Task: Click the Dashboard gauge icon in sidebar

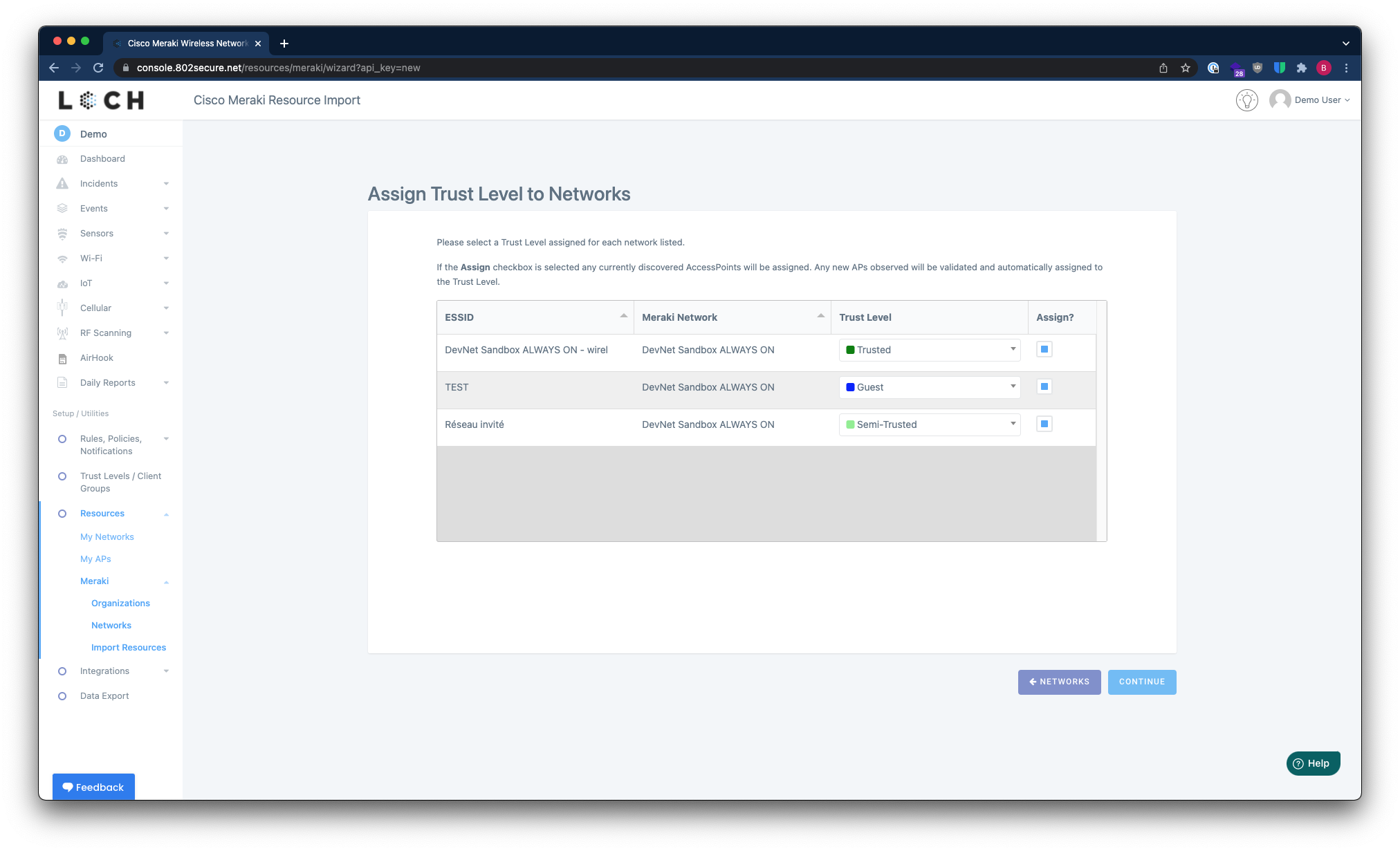Action: pos(62,159)
